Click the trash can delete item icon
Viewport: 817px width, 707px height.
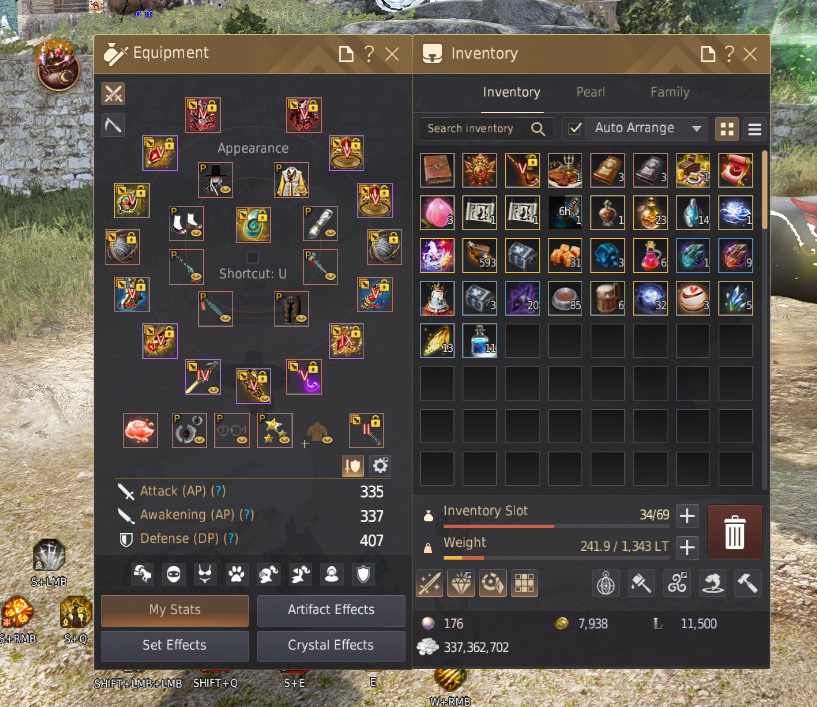tap(734, 532)
